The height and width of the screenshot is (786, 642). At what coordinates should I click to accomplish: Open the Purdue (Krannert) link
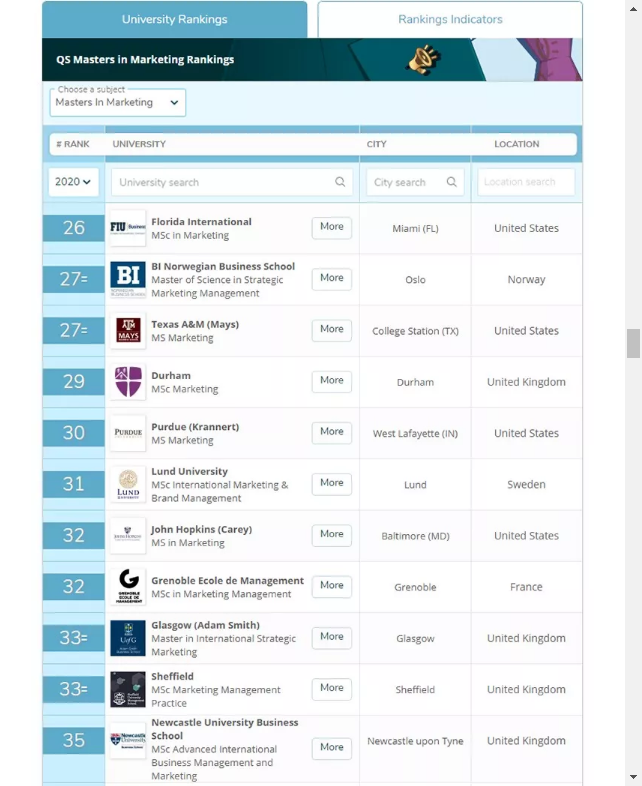195,427
